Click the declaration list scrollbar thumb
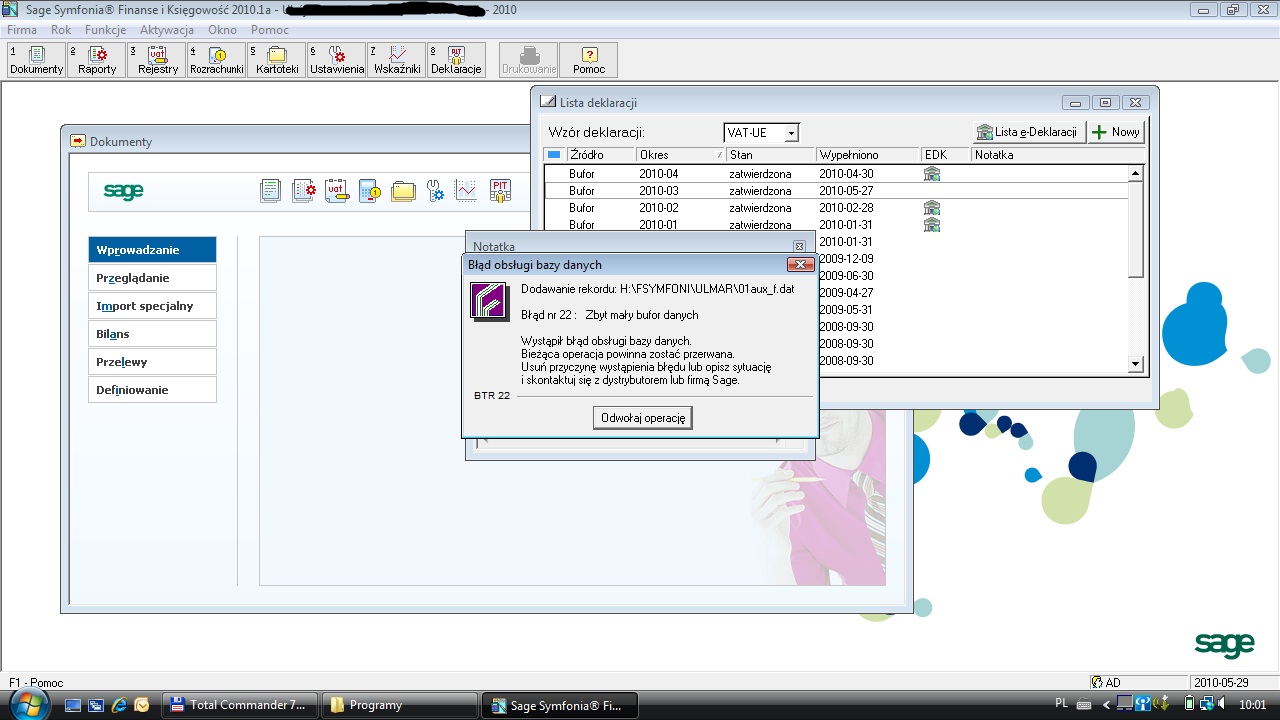The width and height of the screenshot is (1280, 720). [x=1135, y=229]
